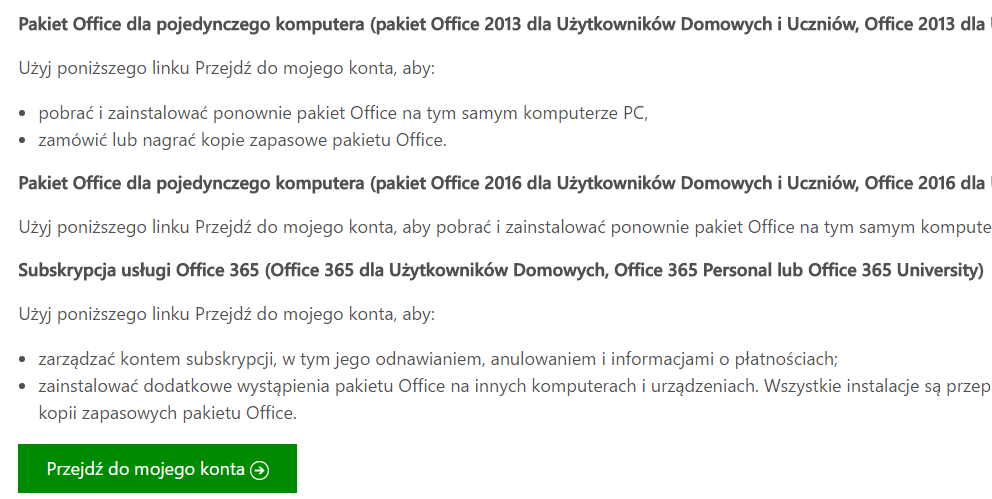Screen dimensions: 992x499
Task: Click the bullet dot before 'zamówić lub nagrać'
Action: click(24, 141)
